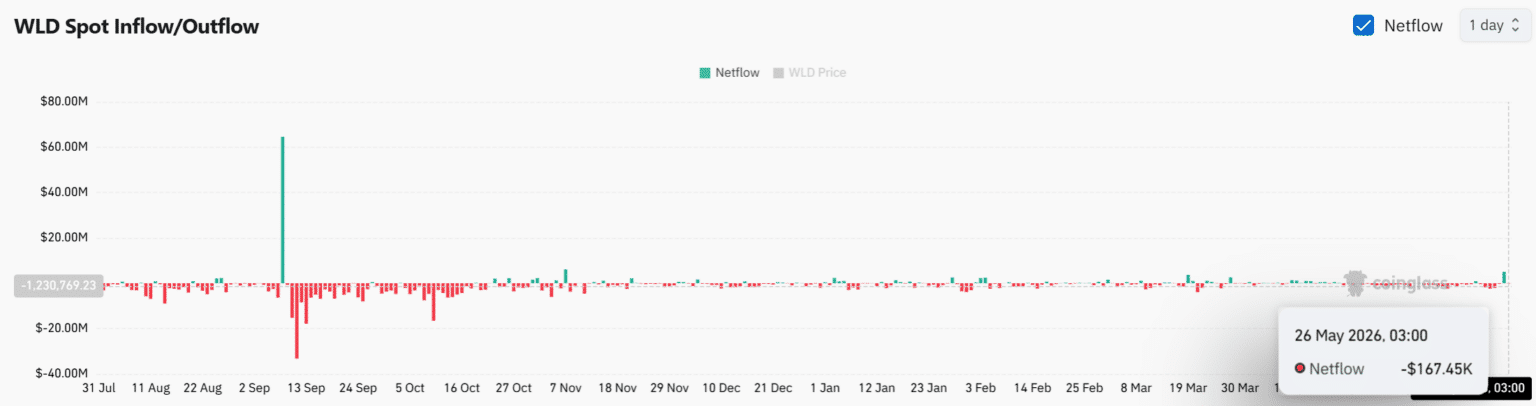Image resolution: width=1536 pixels, height=406 pixels.
Task: Click the 27 Oct date label
Action: click(513, 388)
